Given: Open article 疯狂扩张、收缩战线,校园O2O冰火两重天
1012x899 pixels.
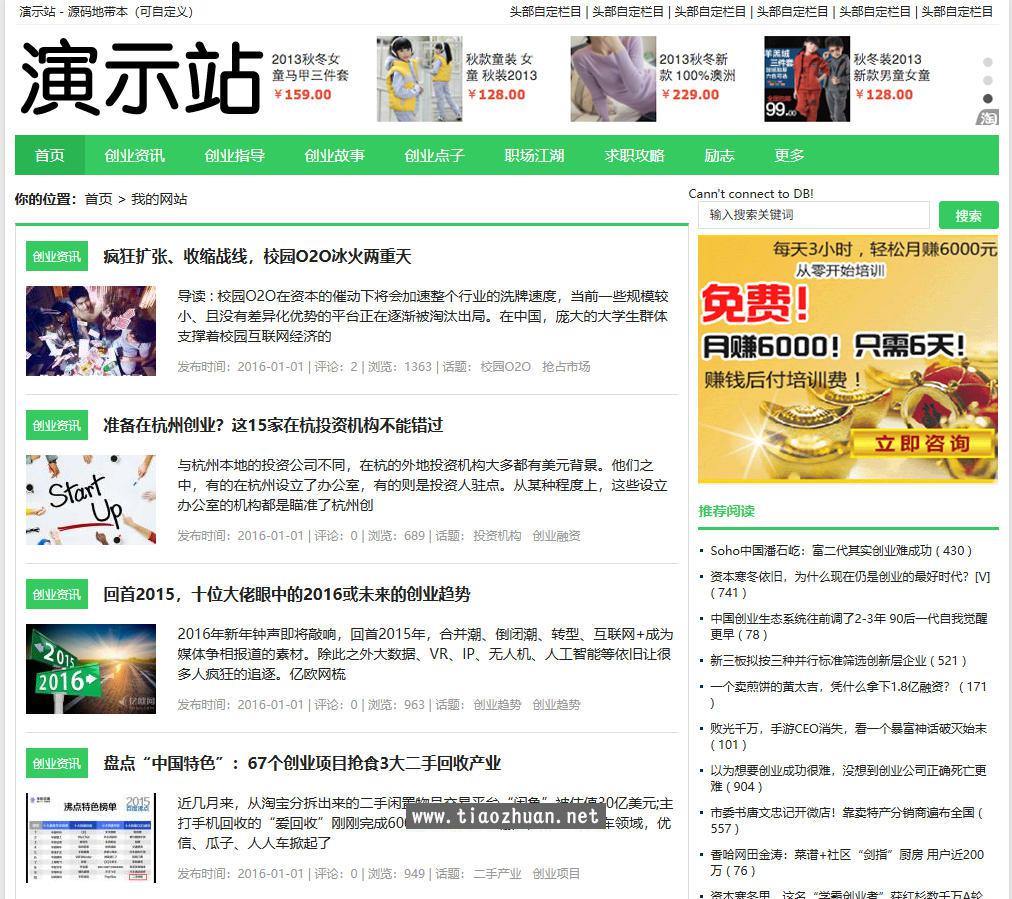Looking at the screenshot, I should tap(257, 257).
